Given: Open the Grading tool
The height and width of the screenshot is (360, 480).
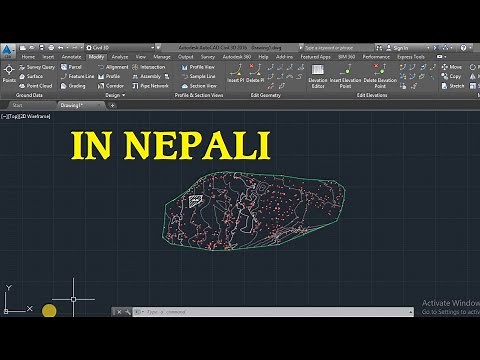Looking at the screenshot, I should pyautogui.click(x=73, y=86).
